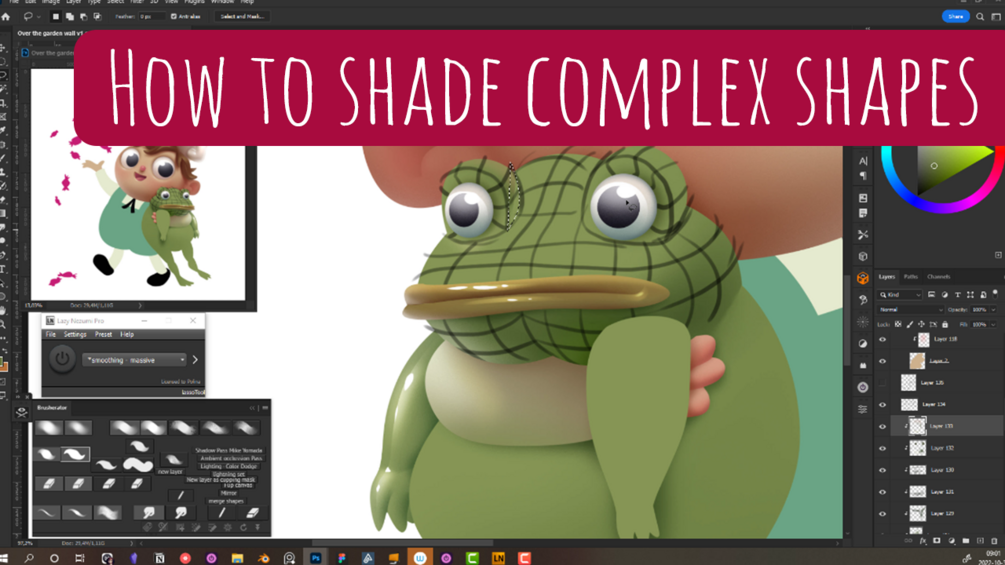Click Ambient occlusion Pass button

pyautogui.click(x=231, y=459)
